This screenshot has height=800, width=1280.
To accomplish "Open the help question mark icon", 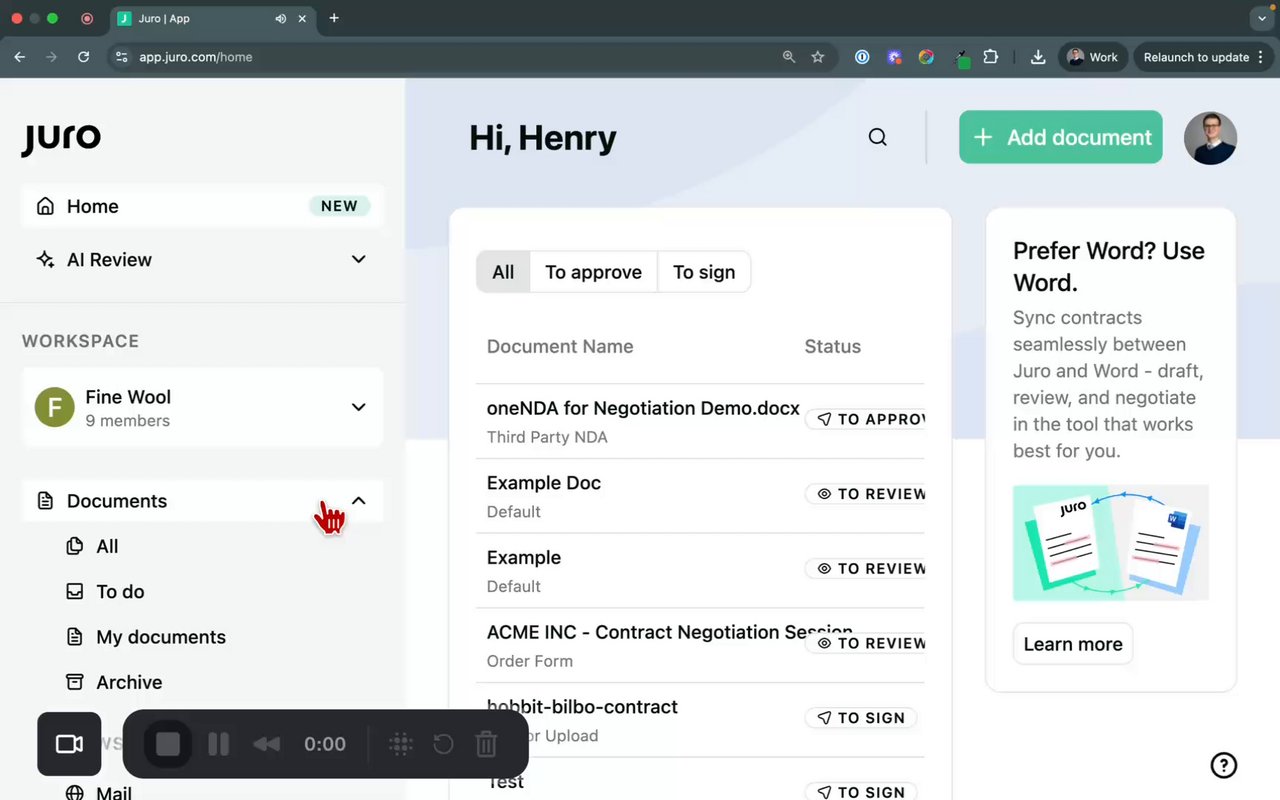I will pyautogui.click(x=1224, y=765).
